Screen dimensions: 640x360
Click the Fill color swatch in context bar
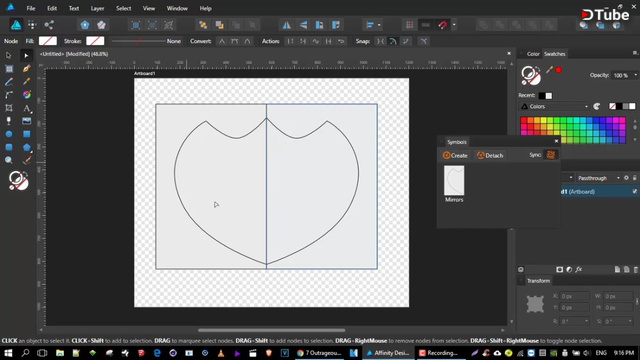pyautogui.click(x=48, y=41)
